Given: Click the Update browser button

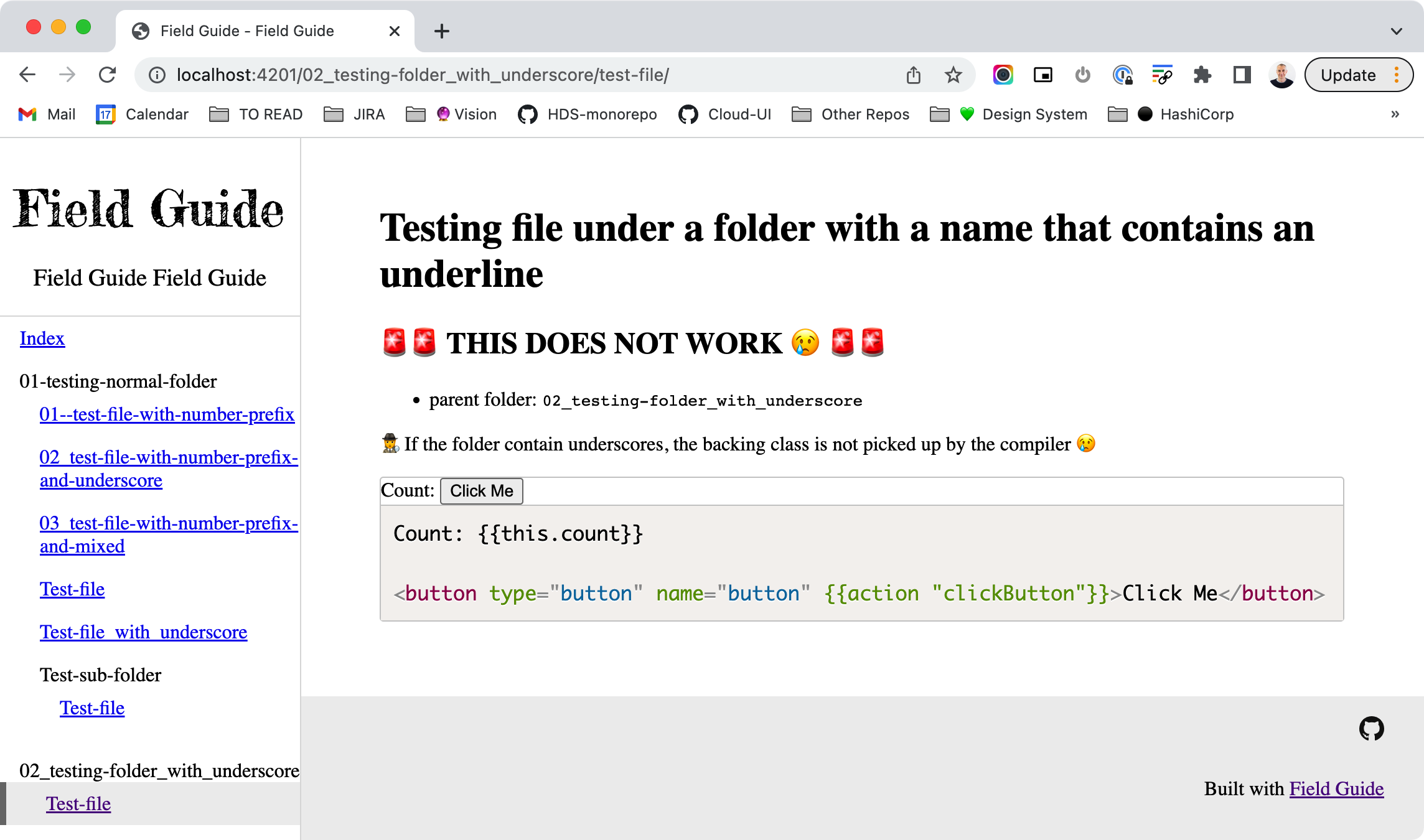Looking at the screenshot, I should [x=1348, y=75].
